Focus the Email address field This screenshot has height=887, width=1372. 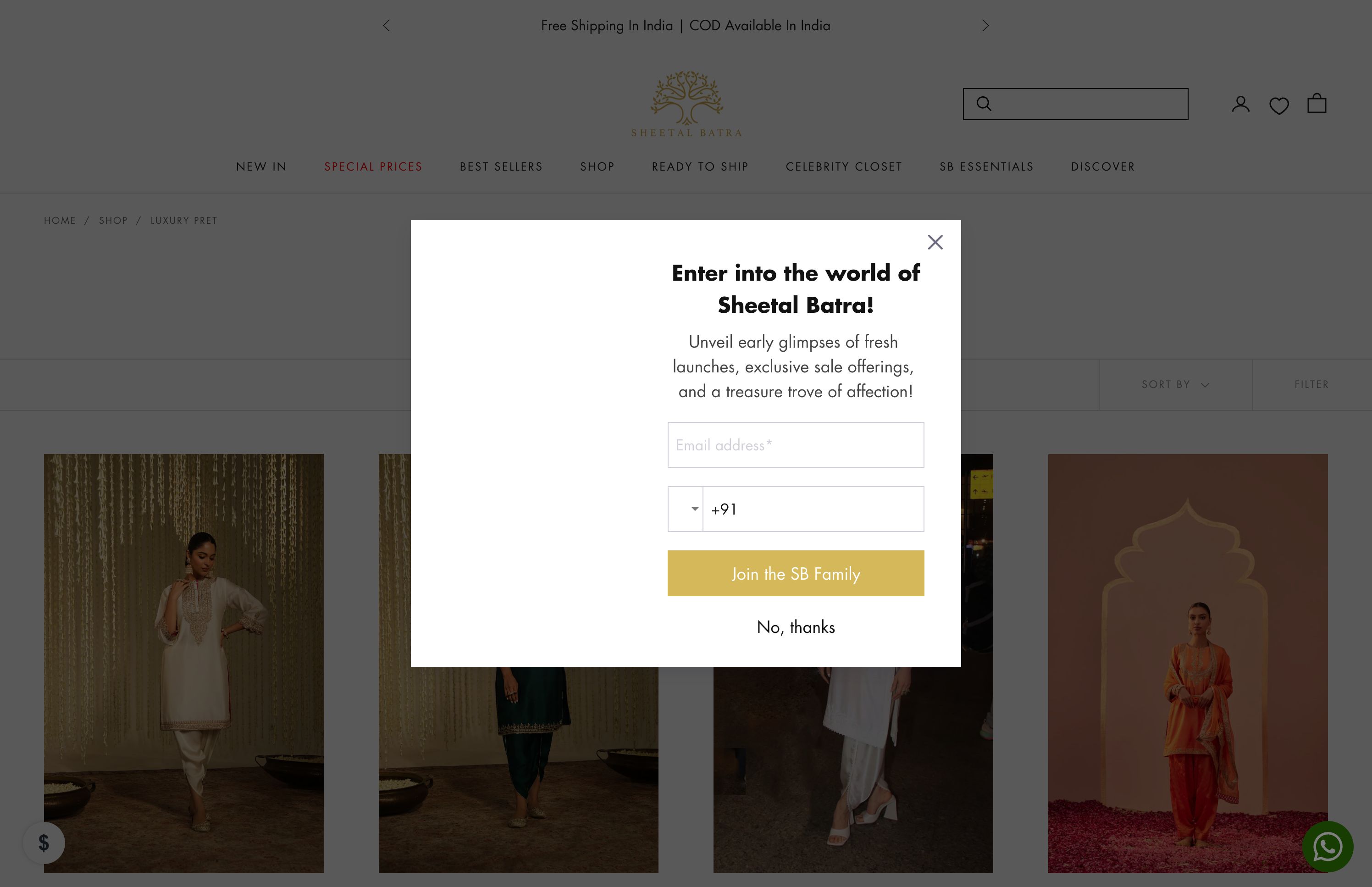pyautogui.click(x=796, y=445)
